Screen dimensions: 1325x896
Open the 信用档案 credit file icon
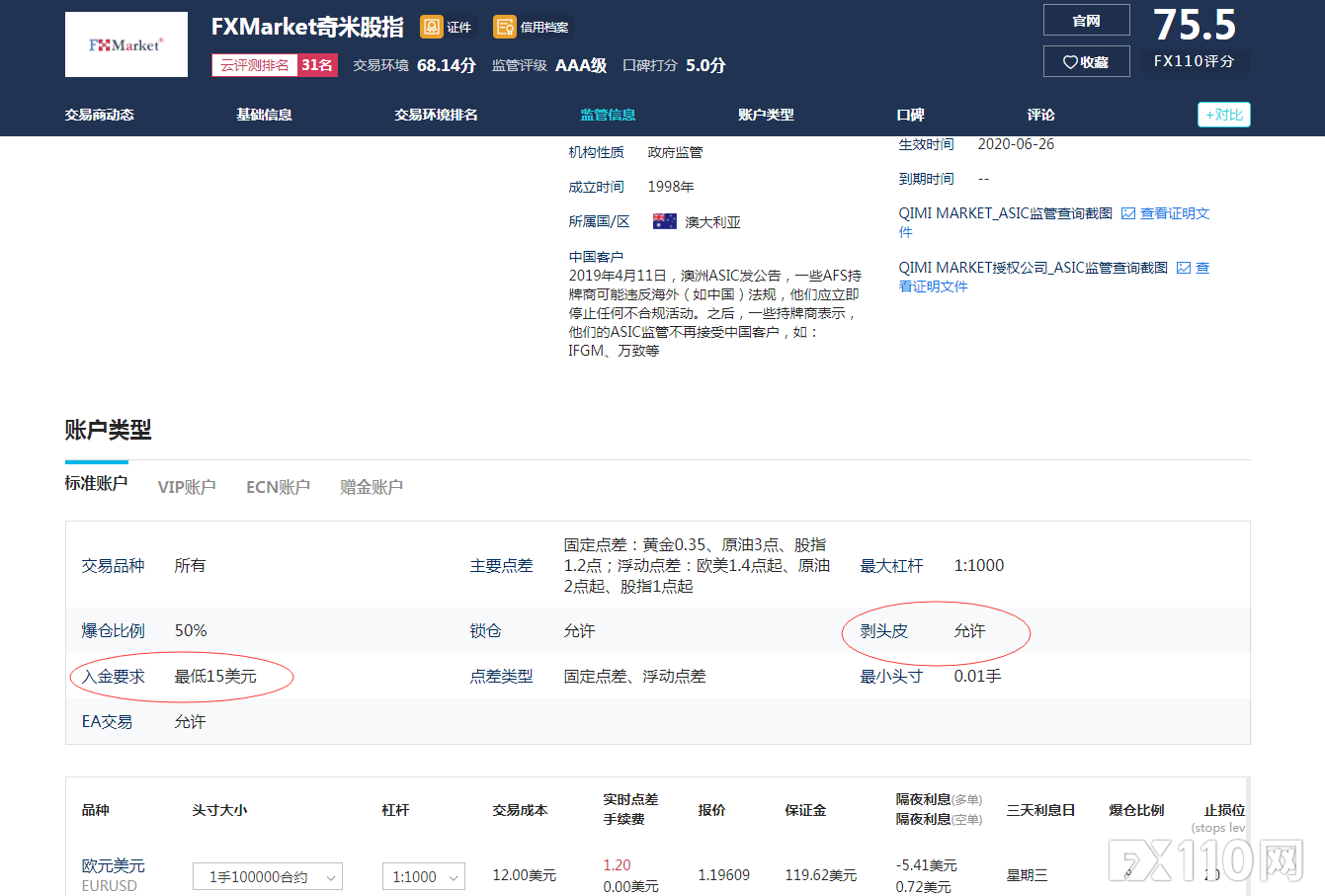(x=505, y=27)
